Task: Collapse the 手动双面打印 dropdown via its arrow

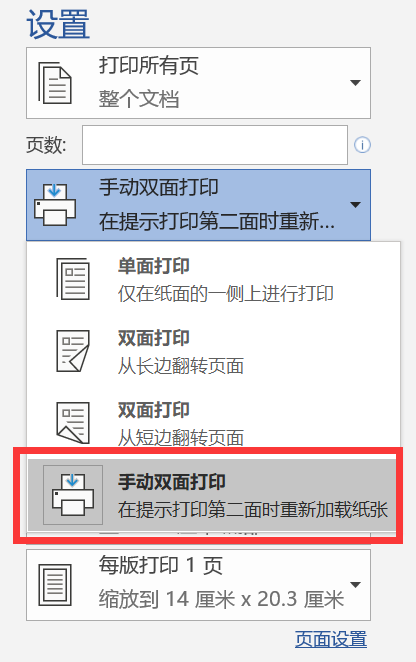Action: point(356,205)
